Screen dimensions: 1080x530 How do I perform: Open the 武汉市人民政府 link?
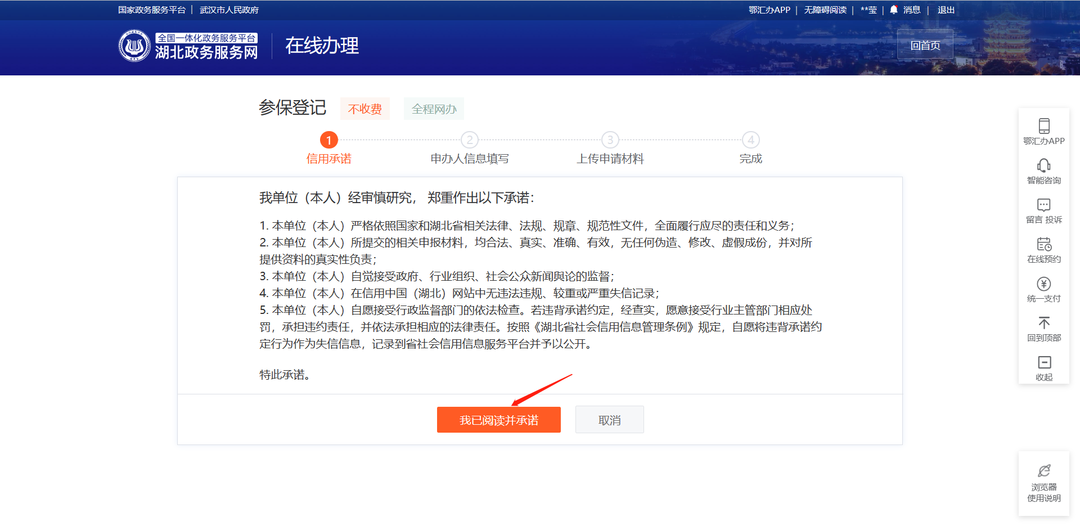click(229, 10)
